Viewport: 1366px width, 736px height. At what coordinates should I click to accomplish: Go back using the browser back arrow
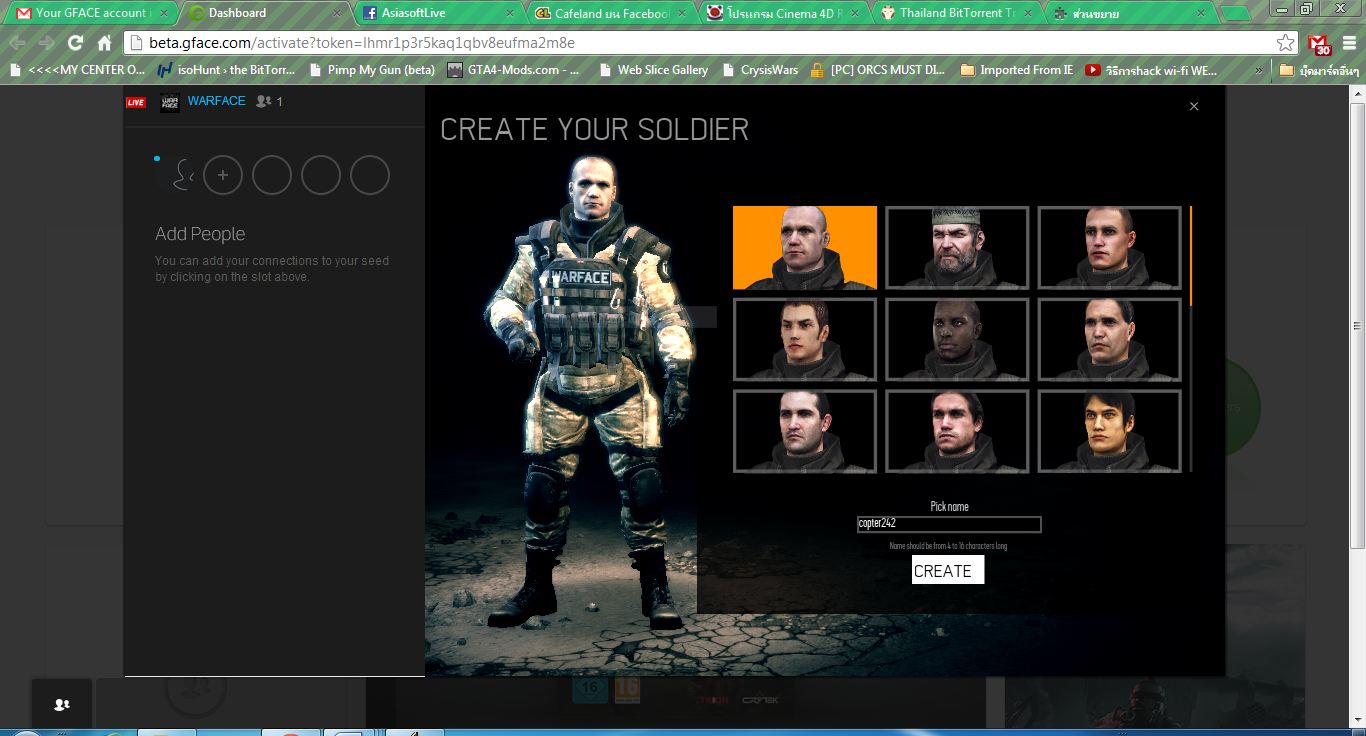tap(17, 44)
